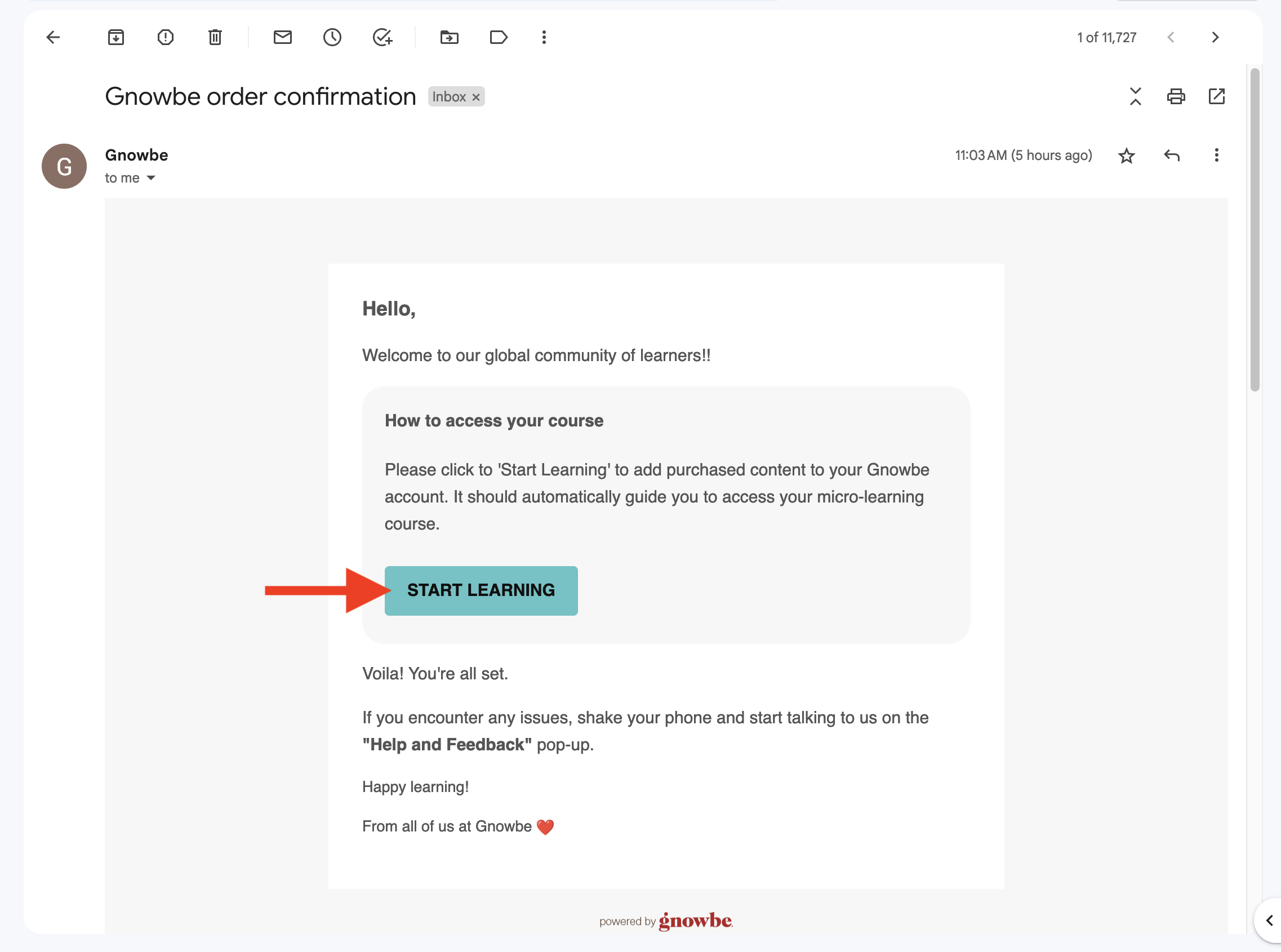Reply to the Gnowbe message
This screenshot has width=1281, height=952.
coord(1172,155)
